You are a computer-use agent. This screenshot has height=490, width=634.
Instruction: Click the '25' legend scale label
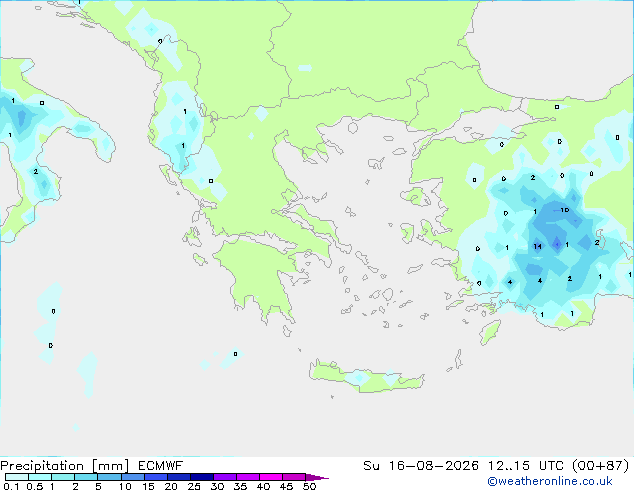click(194, 486)
